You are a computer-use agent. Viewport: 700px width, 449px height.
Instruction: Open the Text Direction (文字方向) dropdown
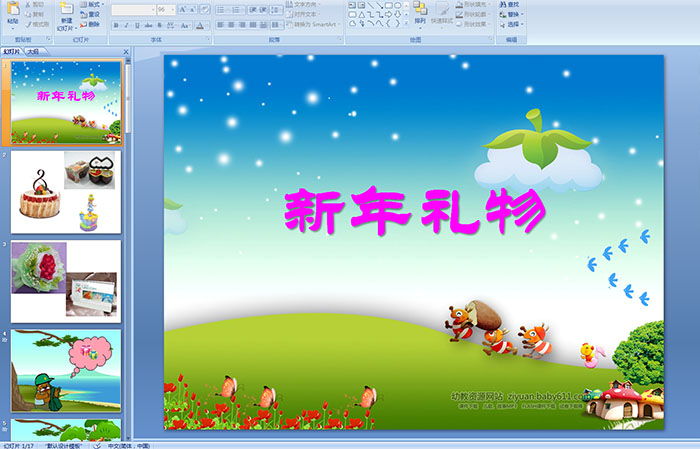[x=303, y=4]
